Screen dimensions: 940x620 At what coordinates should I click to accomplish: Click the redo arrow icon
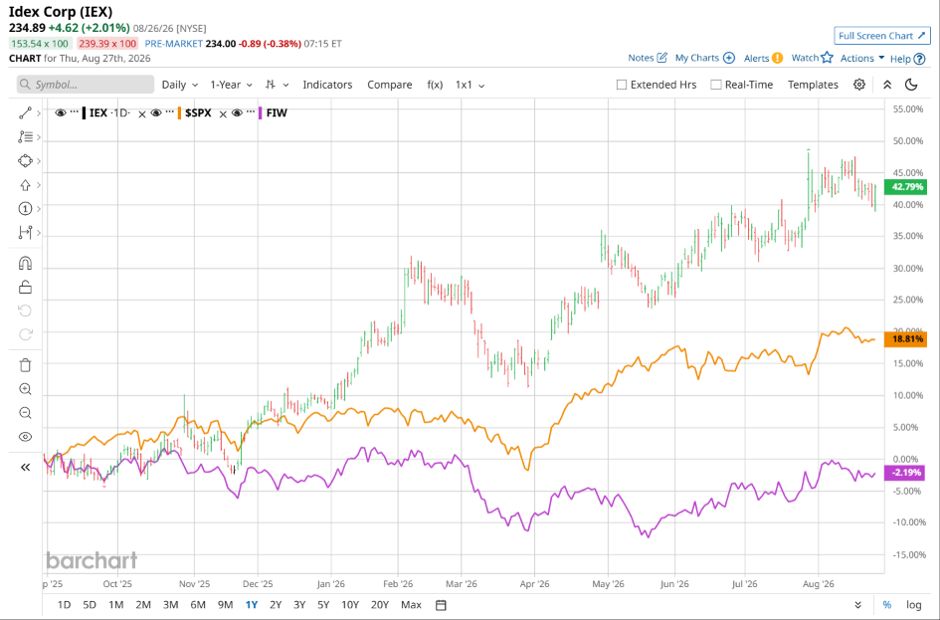tap(25, 335)
